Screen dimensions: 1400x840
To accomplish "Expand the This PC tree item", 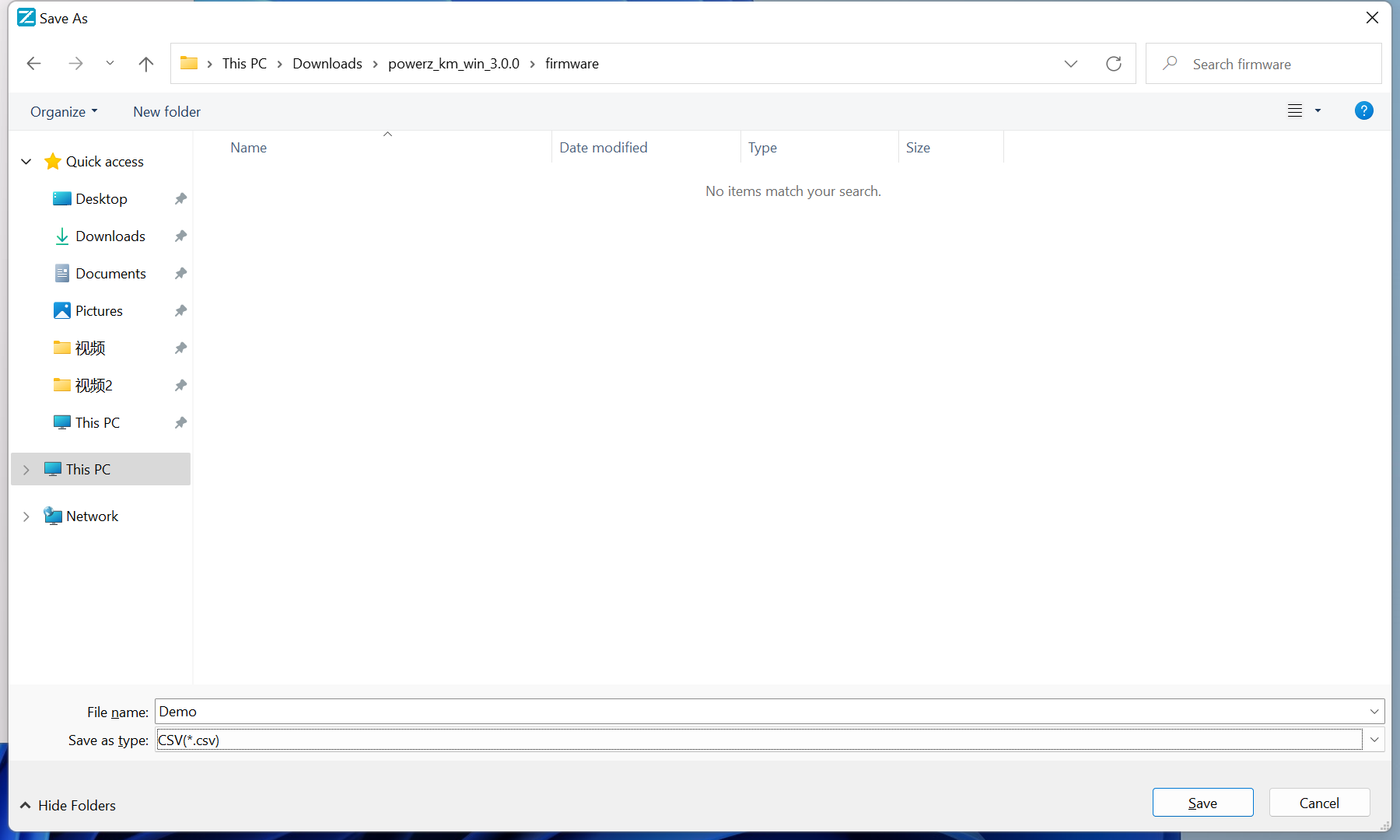I will click(x=26, y=469).
